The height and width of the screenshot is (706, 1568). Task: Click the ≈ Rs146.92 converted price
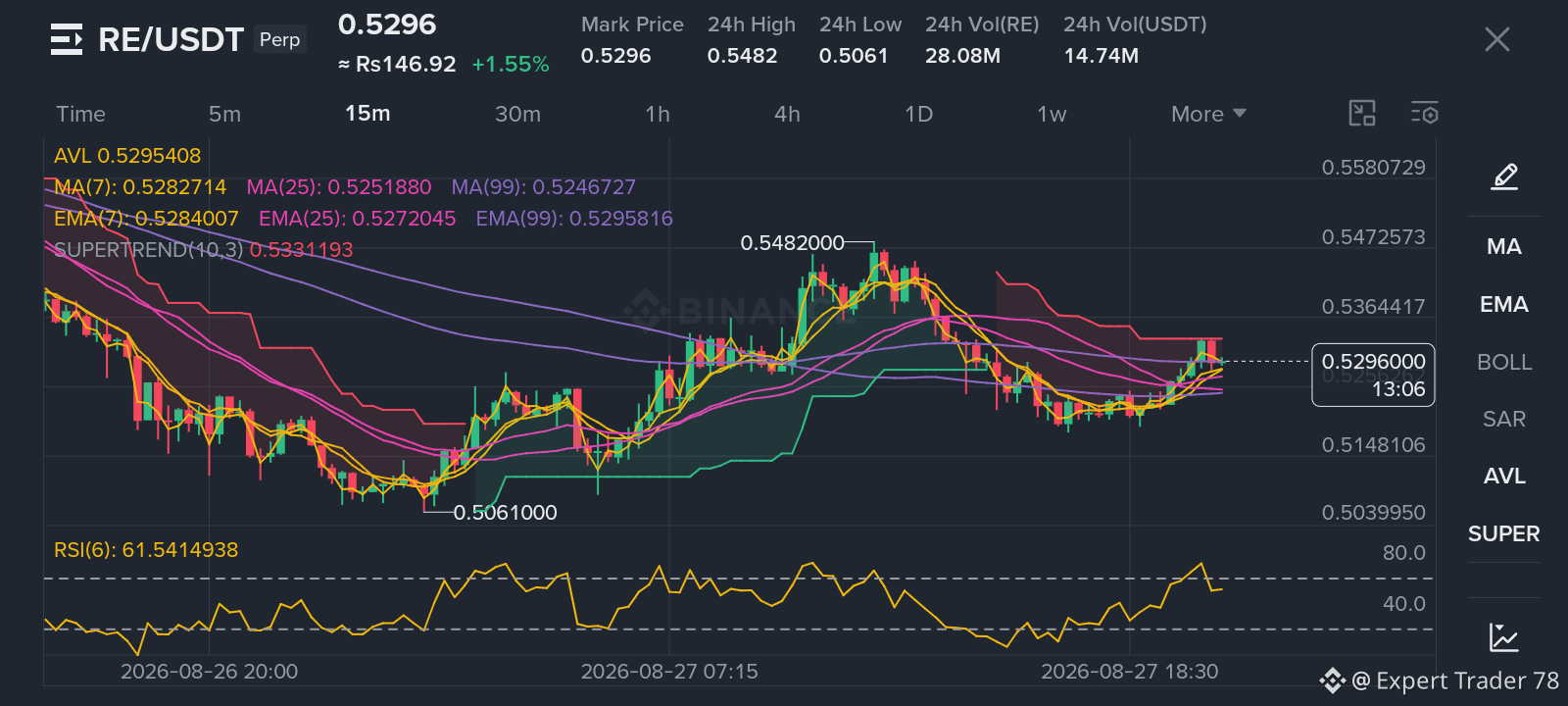(x=397, y=65)
